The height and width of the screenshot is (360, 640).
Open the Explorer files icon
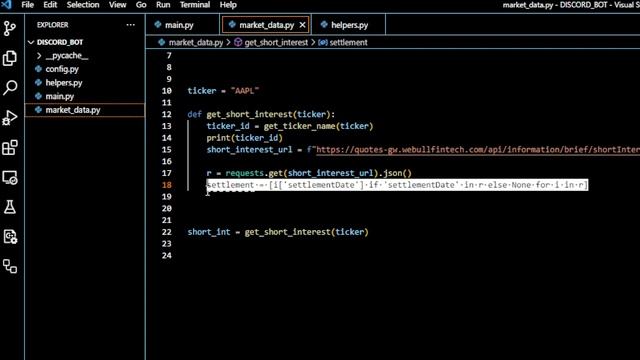[x=10, y=58]
